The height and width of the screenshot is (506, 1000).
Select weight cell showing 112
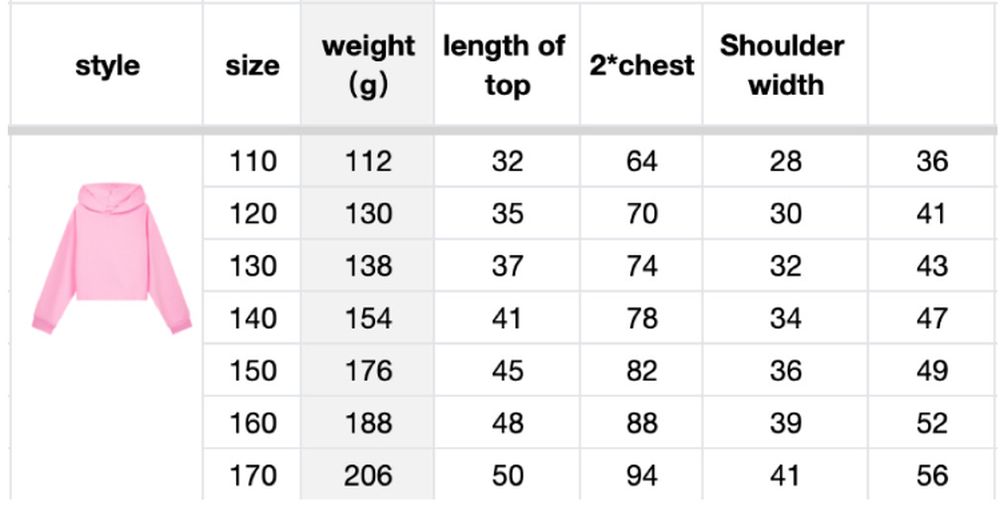click(x=368, y=161)
